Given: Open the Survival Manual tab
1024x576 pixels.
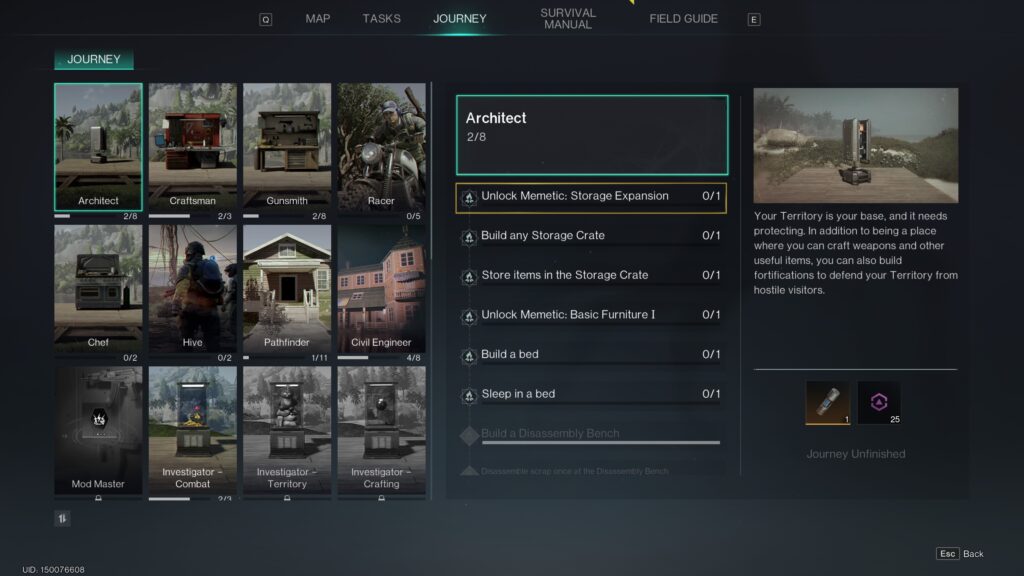Looking at the screenshot, I should point(568,19).
